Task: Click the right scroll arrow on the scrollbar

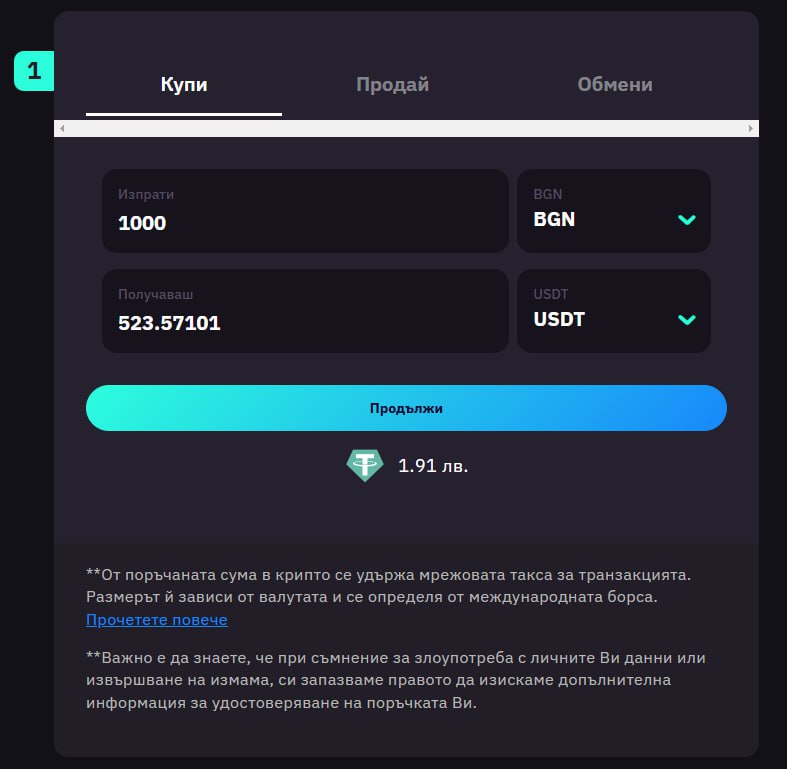Action: click(751, 129)
